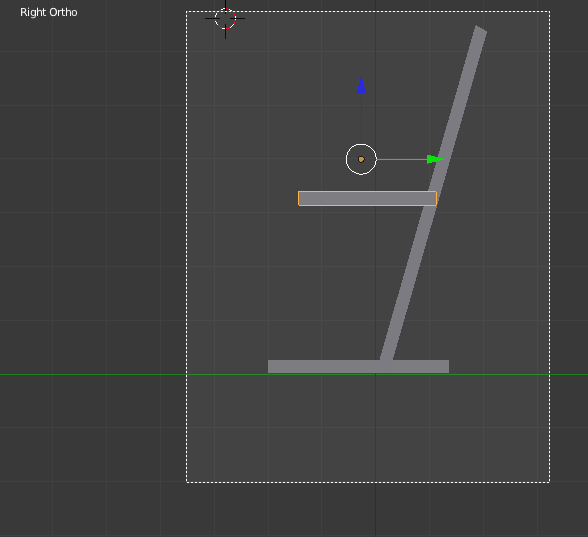
Task: Select the orange-outlined chair seat object
Action: click(368, 198)
